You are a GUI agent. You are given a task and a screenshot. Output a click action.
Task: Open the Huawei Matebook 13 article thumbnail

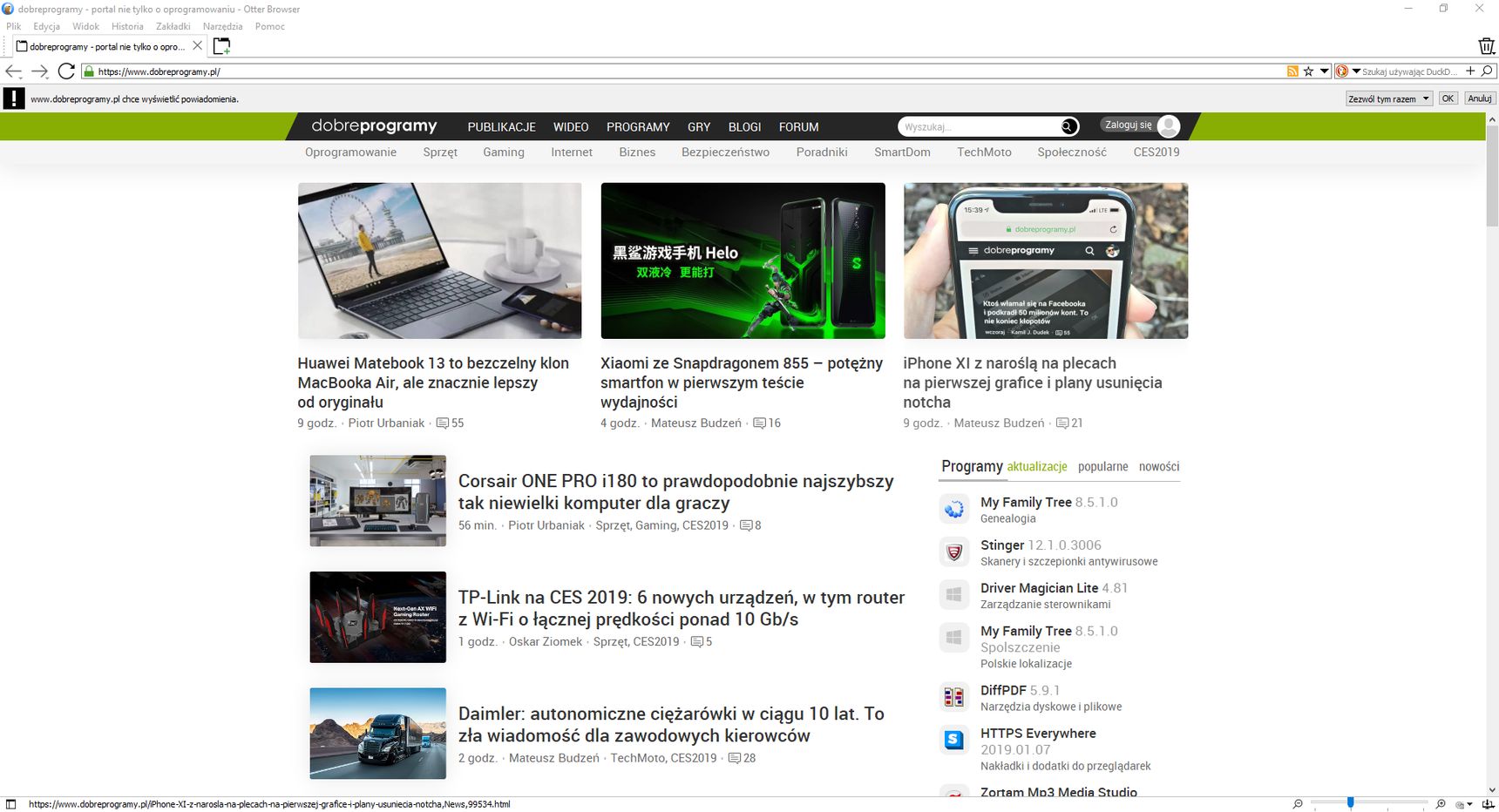pos(439,261)
